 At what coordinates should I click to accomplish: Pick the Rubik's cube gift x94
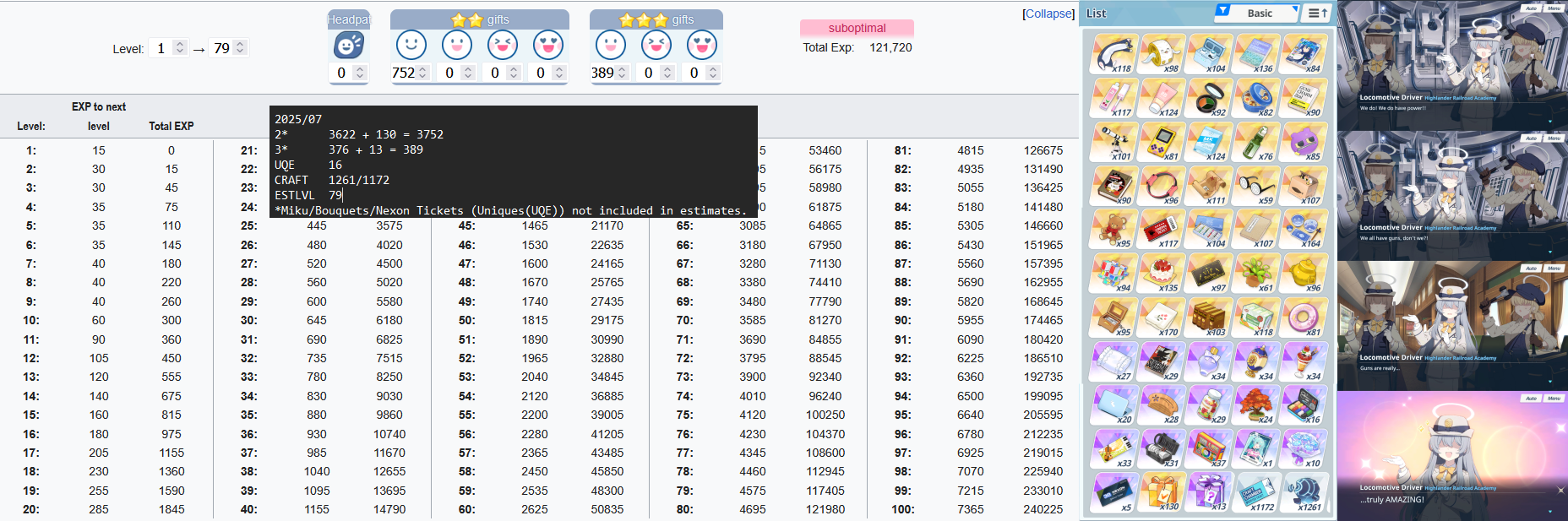click(x=1113, y=273)
